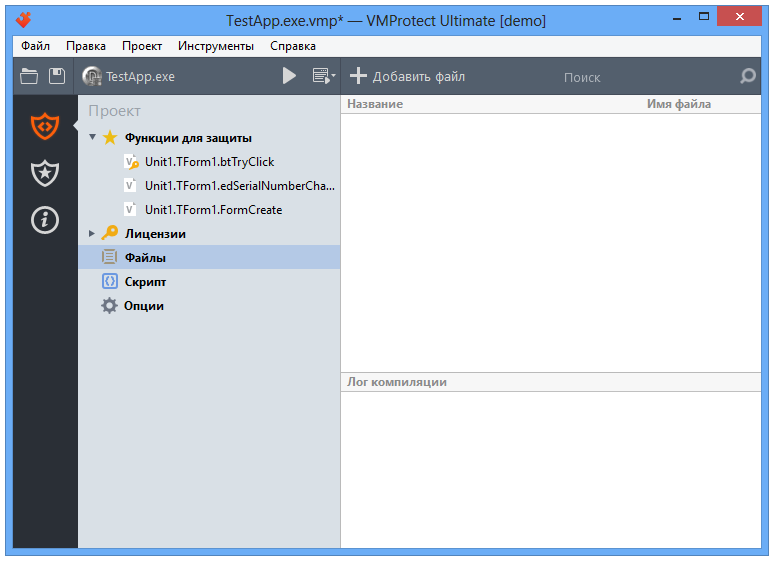Image resolution: width=774 pixels, height=561 pixels.
Task: Maximize the VMProtect window
Action: coord(704,17)
